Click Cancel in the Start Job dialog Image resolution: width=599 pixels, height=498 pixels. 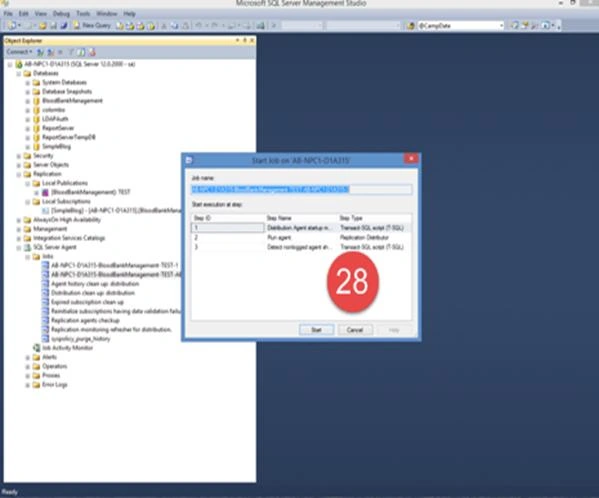355,330
